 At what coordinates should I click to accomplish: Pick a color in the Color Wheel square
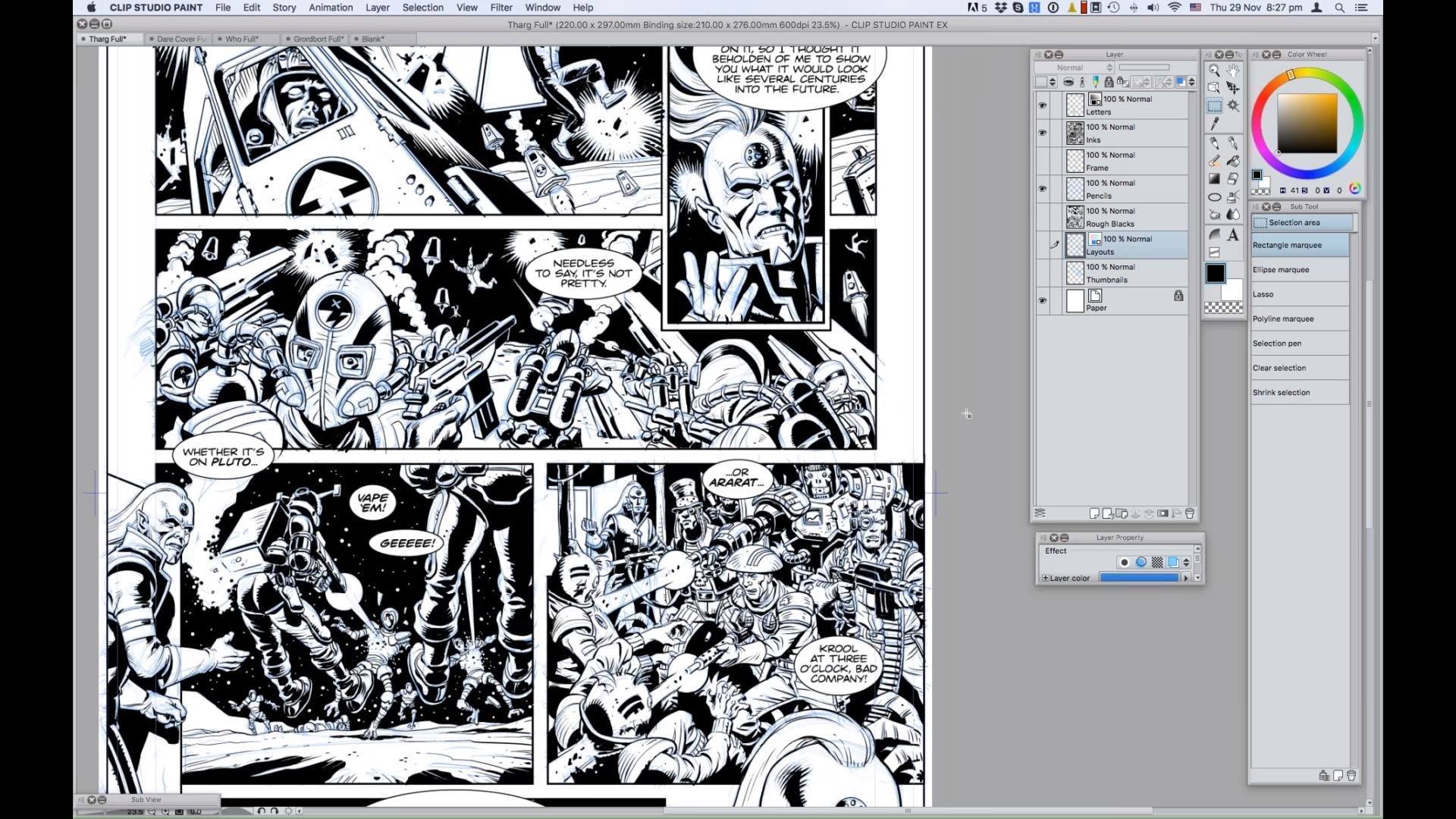(x=1307, y=124)
